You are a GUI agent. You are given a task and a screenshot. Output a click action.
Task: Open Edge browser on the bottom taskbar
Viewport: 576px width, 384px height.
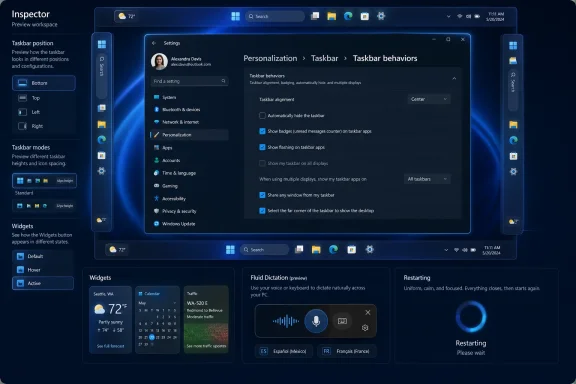[333, 250]
